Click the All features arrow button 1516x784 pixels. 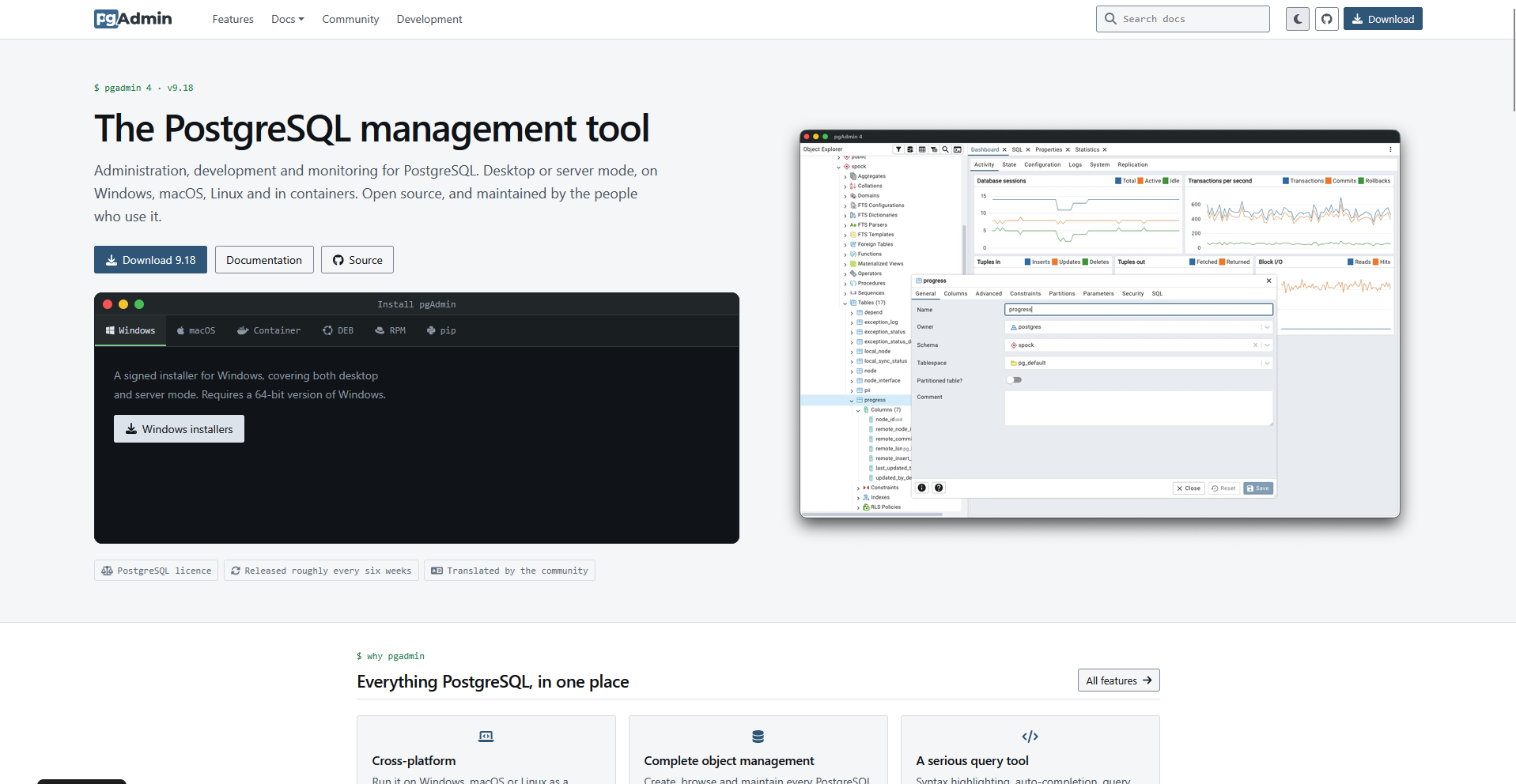click(x=1118, y=680)
